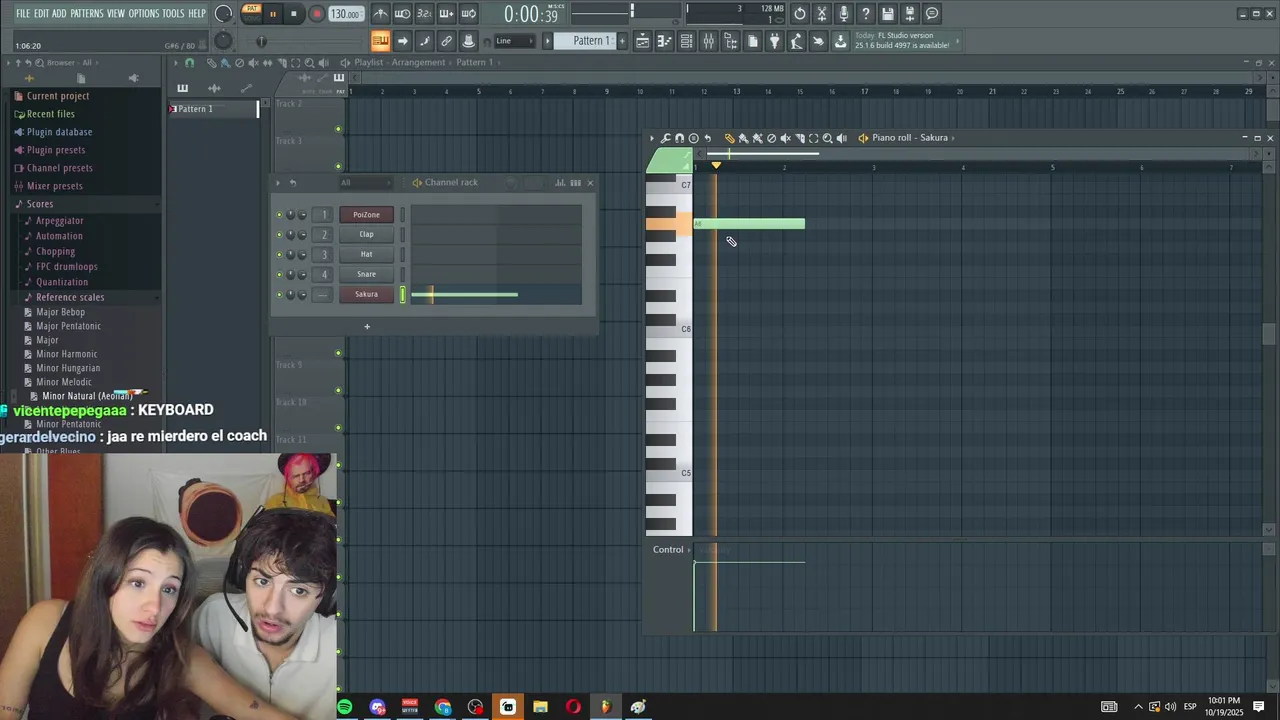Toggle the Sakura channel select indicator
Viewport: 1280px width, 720px height.
tap(403, 294)
